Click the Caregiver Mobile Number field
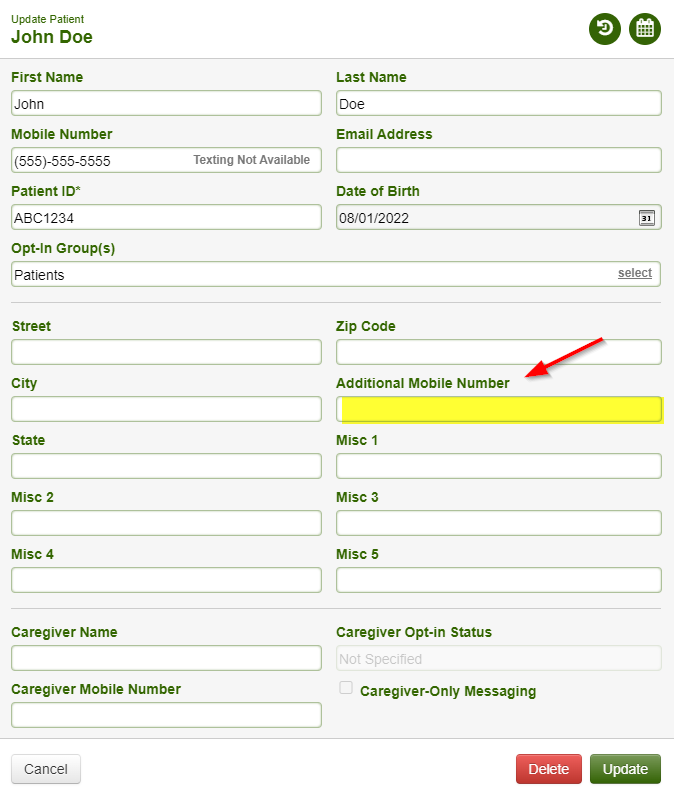Screen dimensions: 674x796 [x=166, y=715]
